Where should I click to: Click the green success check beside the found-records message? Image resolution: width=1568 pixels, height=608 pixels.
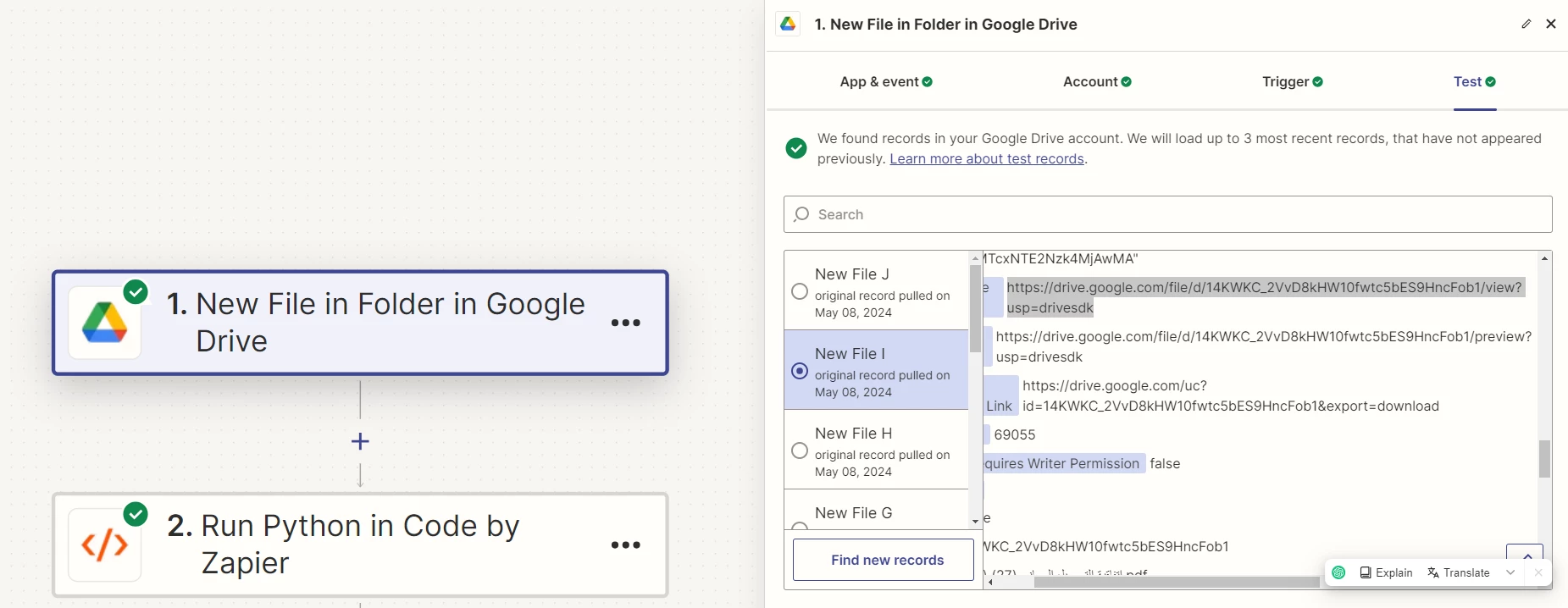coord(796,148)
